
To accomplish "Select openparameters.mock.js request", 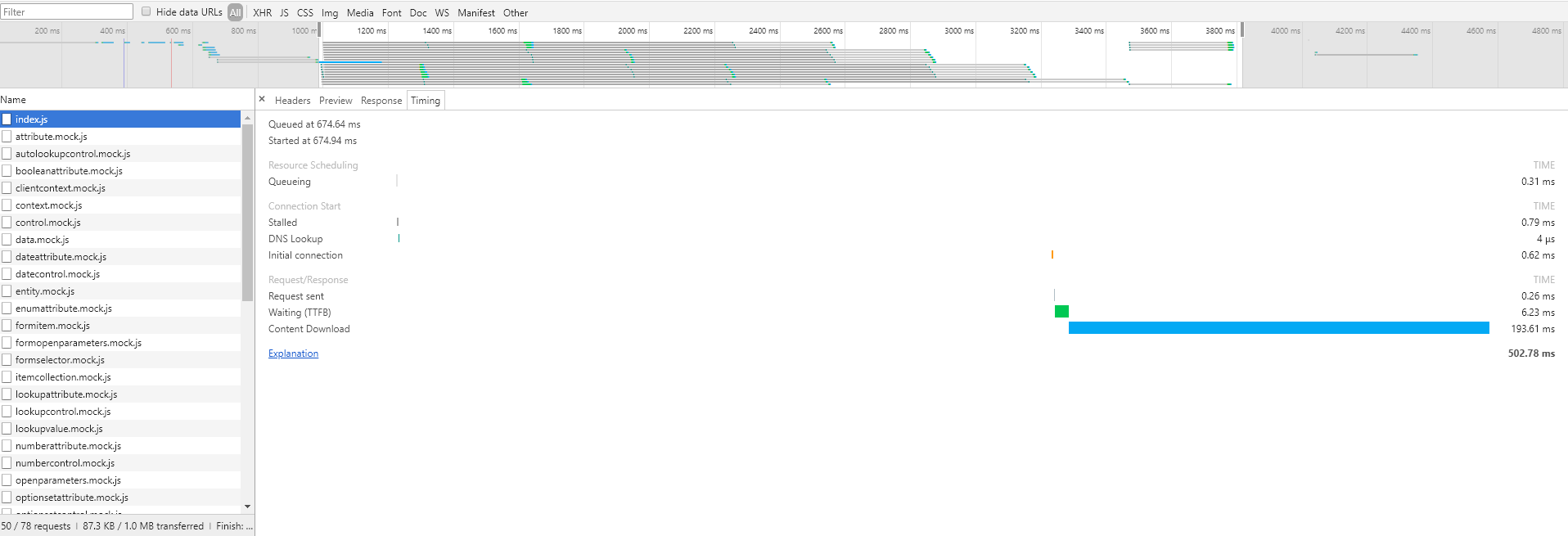I will [x=120, y=480].
